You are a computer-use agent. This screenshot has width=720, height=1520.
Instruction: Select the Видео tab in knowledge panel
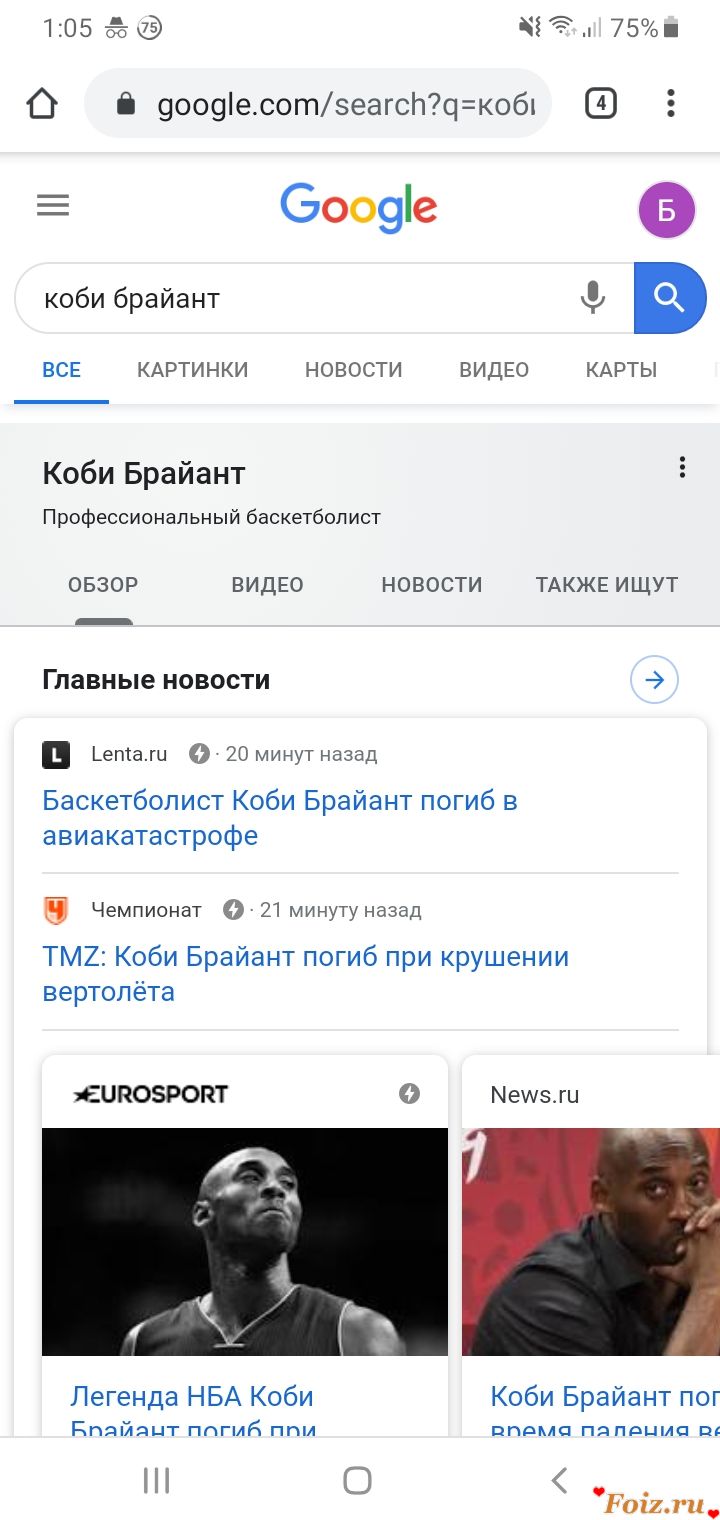267,585
